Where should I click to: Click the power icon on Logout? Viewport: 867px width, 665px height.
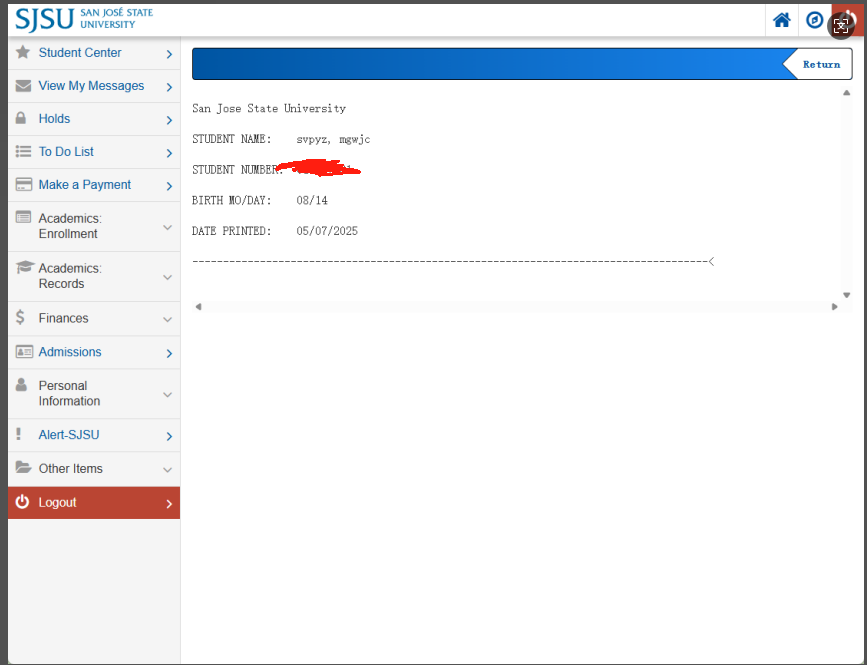tap(22, 502)
